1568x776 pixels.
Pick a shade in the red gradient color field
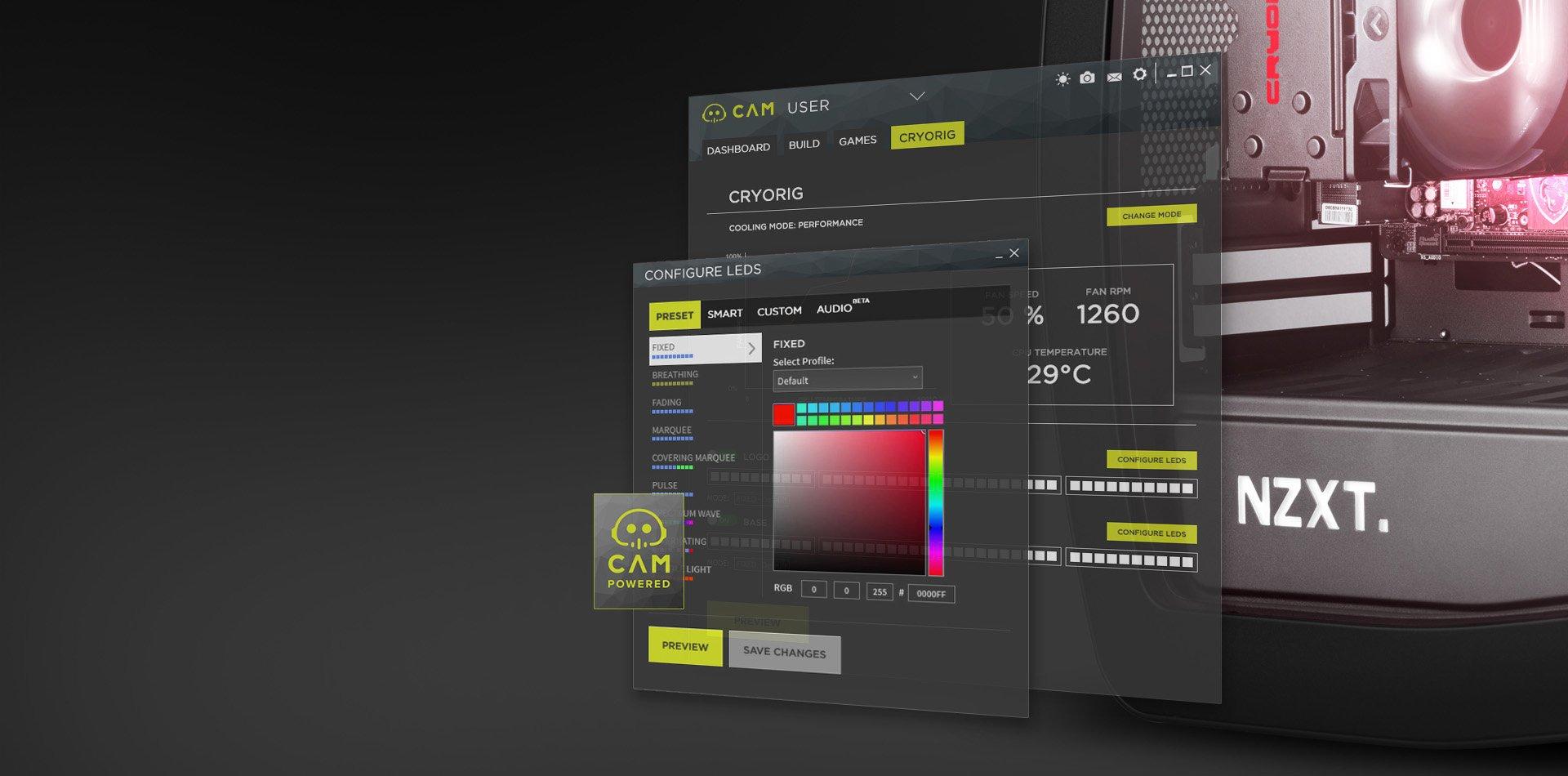click(849, 502)
